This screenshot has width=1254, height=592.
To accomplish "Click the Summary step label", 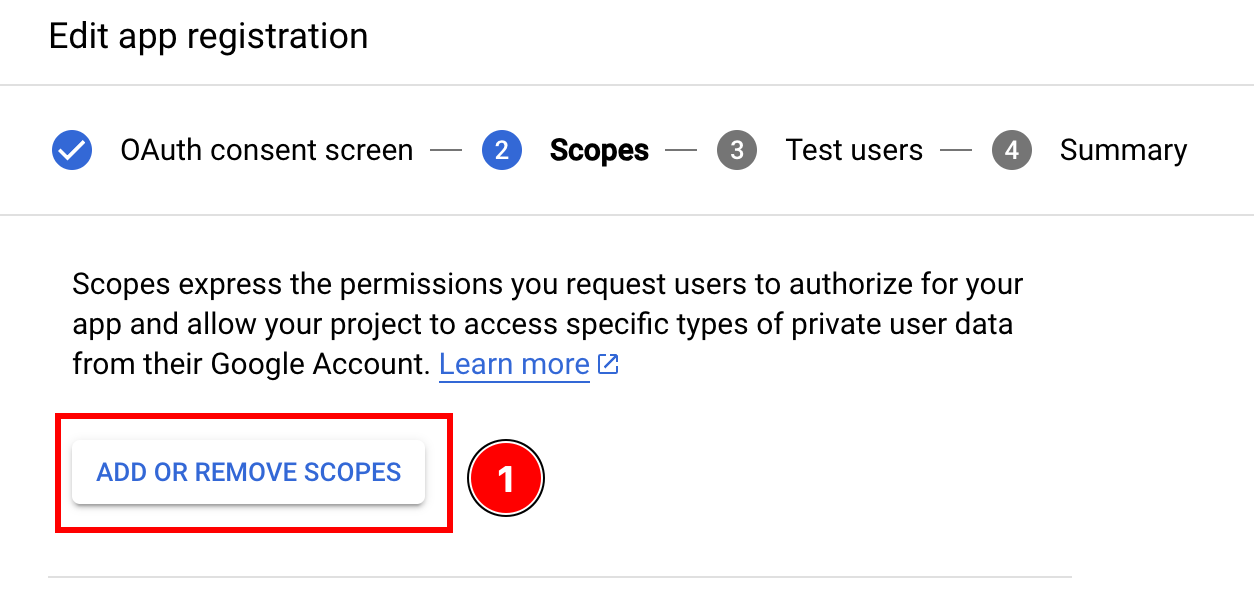I will (x=1122, y=149).
